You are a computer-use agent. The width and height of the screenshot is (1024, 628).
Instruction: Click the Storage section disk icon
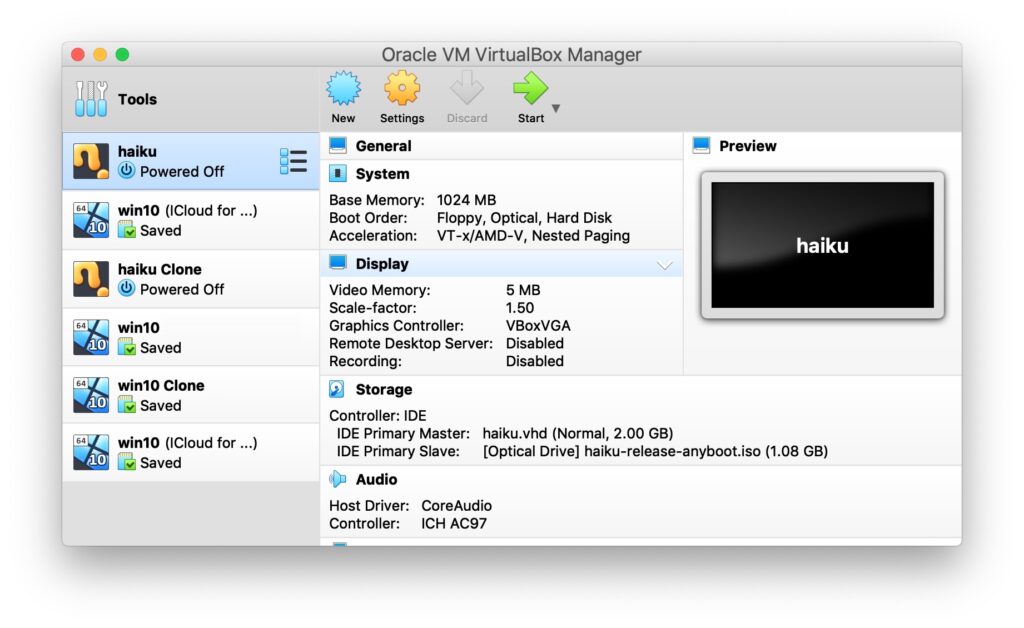335,389
